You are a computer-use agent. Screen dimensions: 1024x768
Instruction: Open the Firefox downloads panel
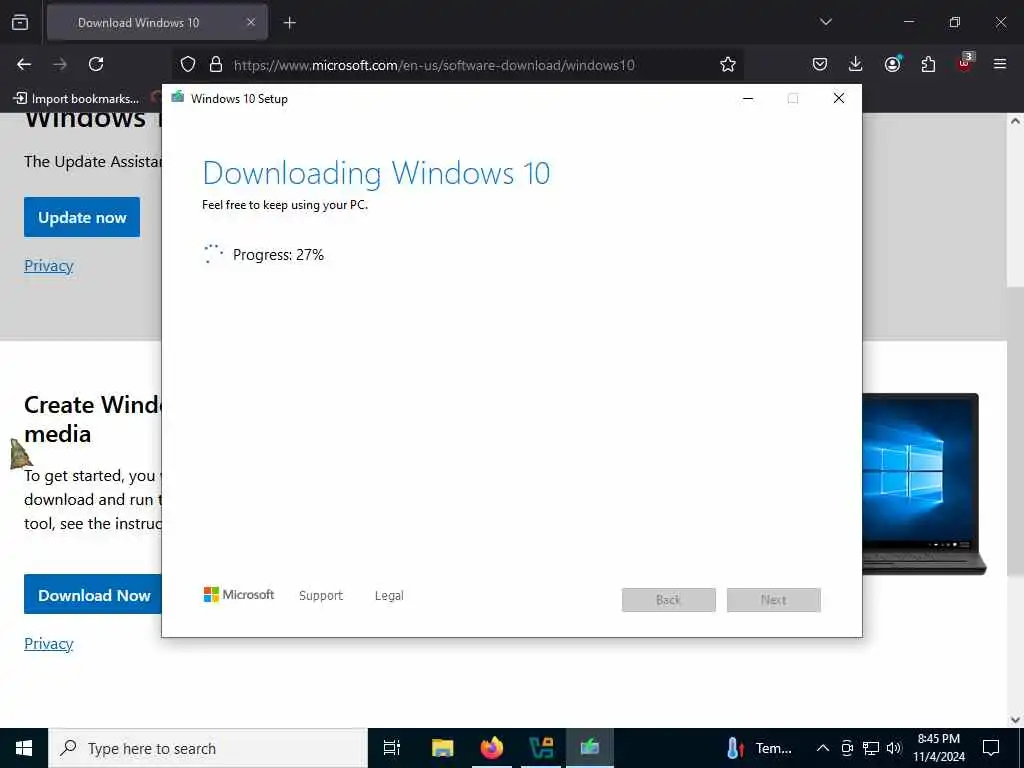(856, 64)
